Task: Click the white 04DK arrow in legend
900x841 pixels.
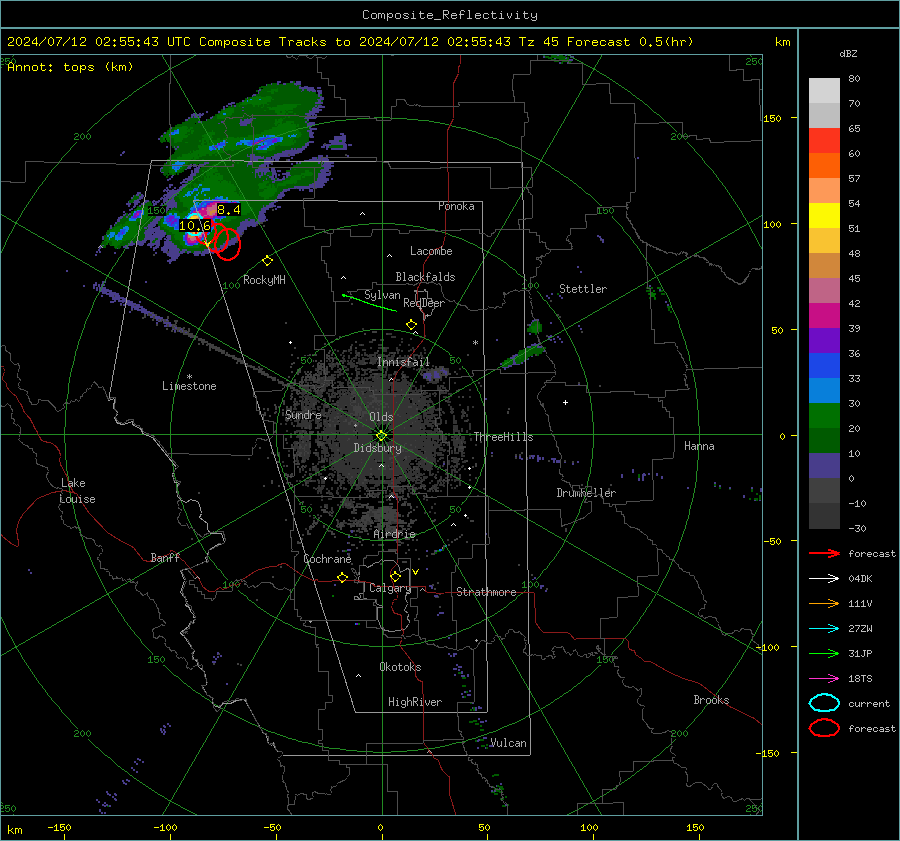Action: [824, 578]
